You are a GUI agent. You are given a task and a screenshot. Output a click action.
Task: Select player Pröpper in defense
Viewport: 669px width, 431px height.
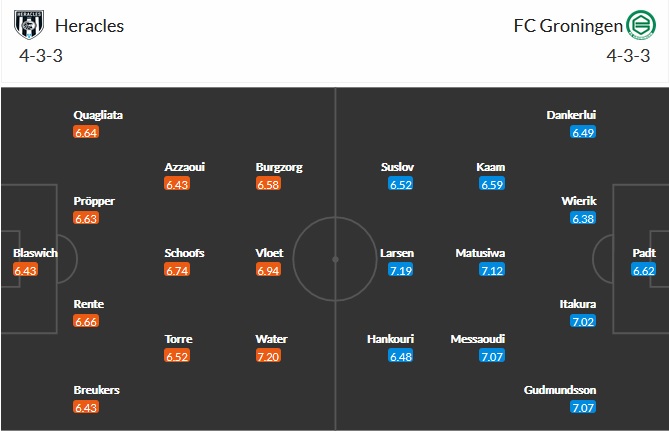(94, 201)
